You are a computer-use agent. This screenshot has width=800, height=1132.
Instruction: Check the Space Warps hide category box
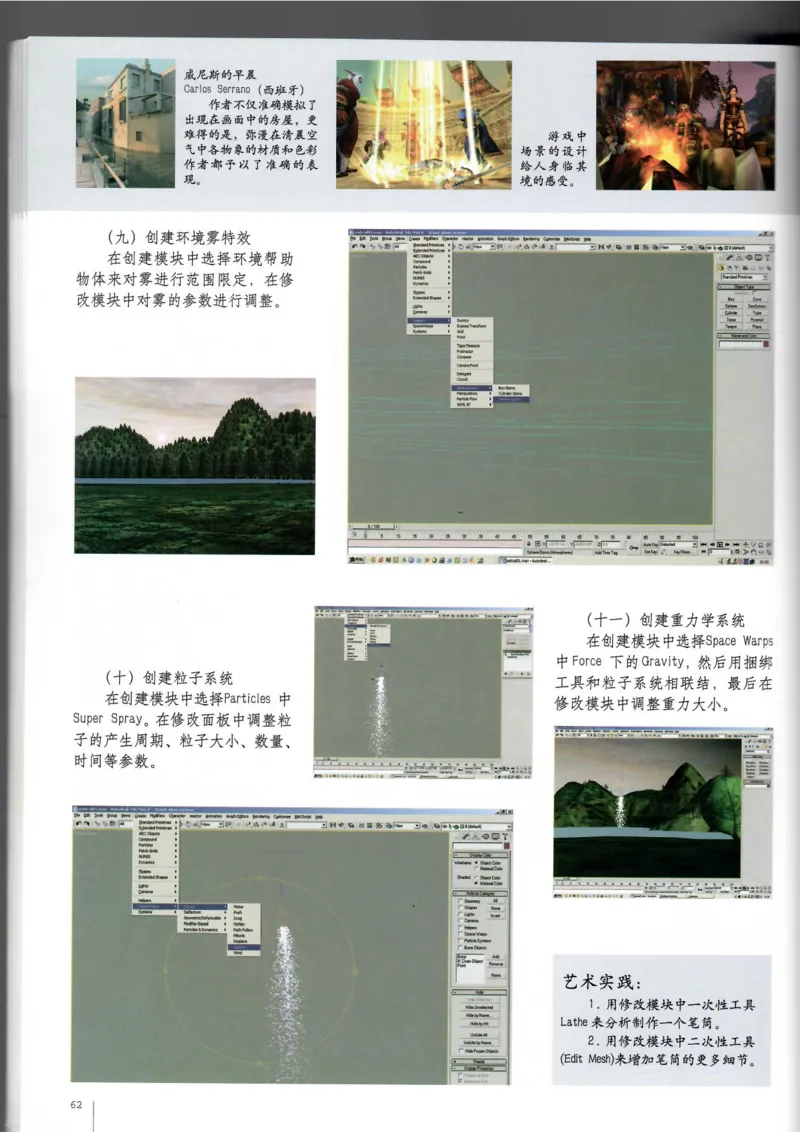point(460,934)
